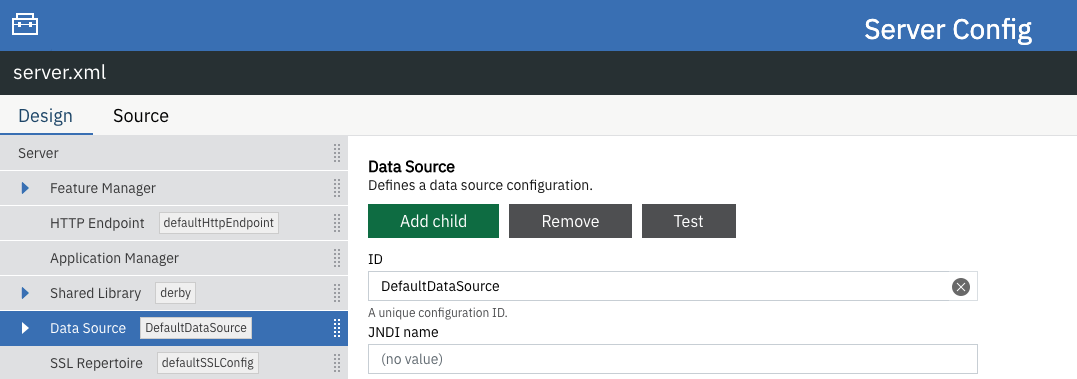This screenshot has width=1077, height=379.
Task: Click the defaultHttpEndpoint ID badge
Action: (x=219, y=223)
